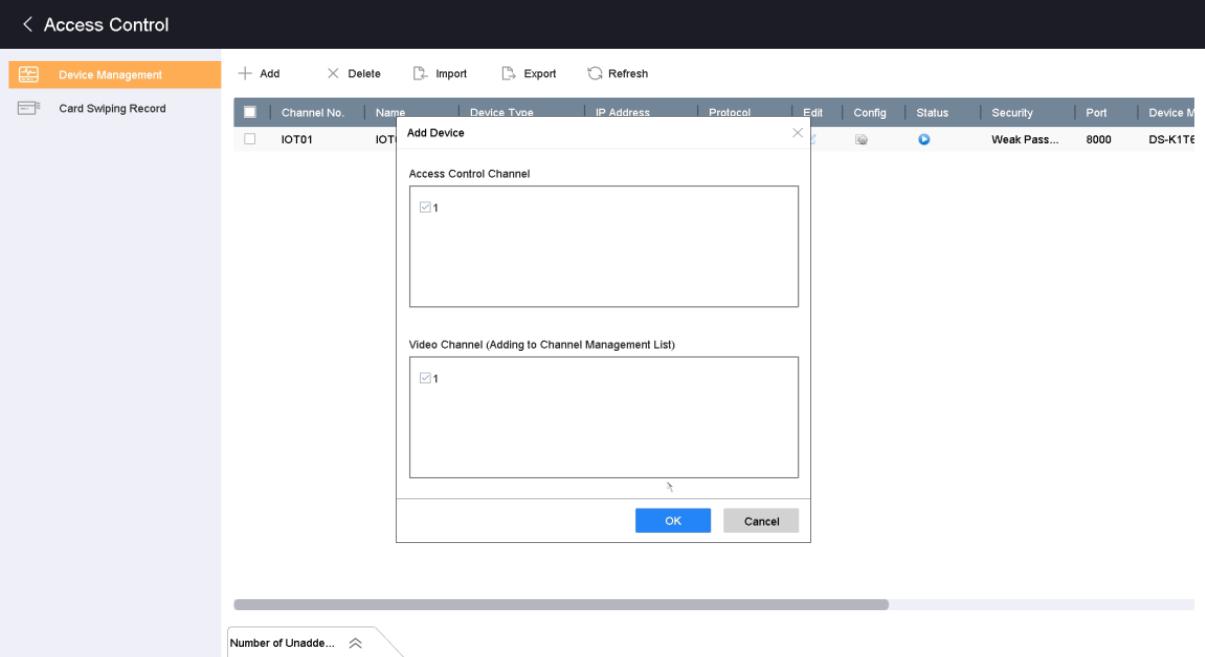Open the Device Management tab
The height and width of the screenshot is (657, 1205).
[110, 75]
